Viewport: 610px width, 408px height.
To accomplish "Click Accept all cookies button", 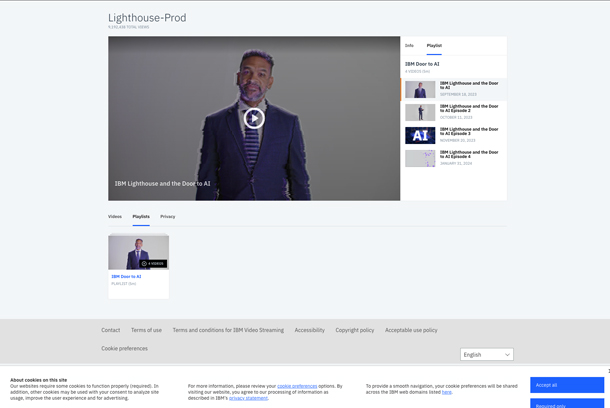I will (567, 385).
